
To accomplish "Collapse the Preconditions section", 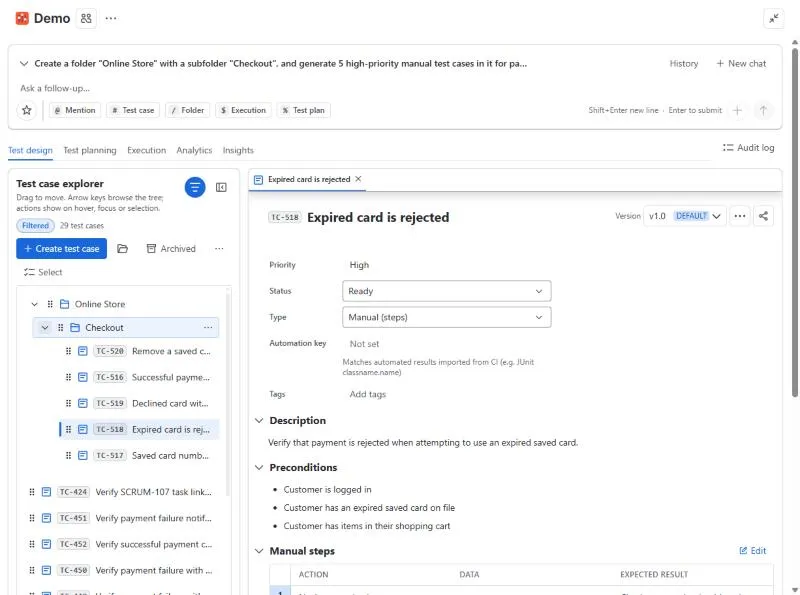I will 259,467.
